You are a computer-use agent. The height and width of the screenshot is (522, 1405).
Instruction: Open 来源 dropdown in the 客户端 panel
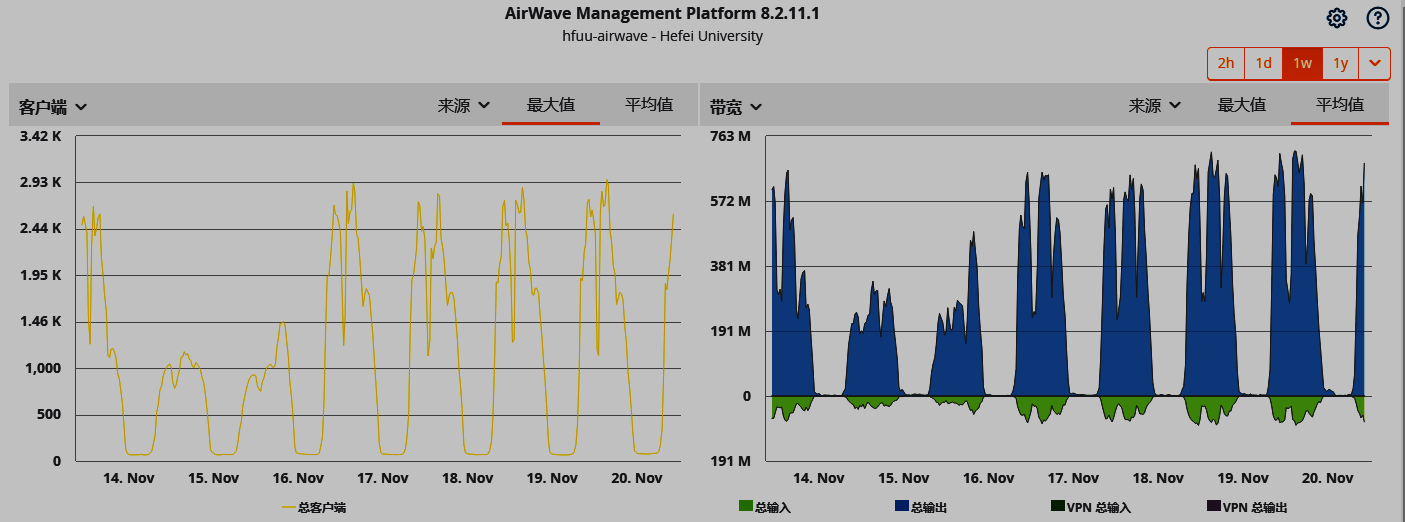(x=464, y=104)
